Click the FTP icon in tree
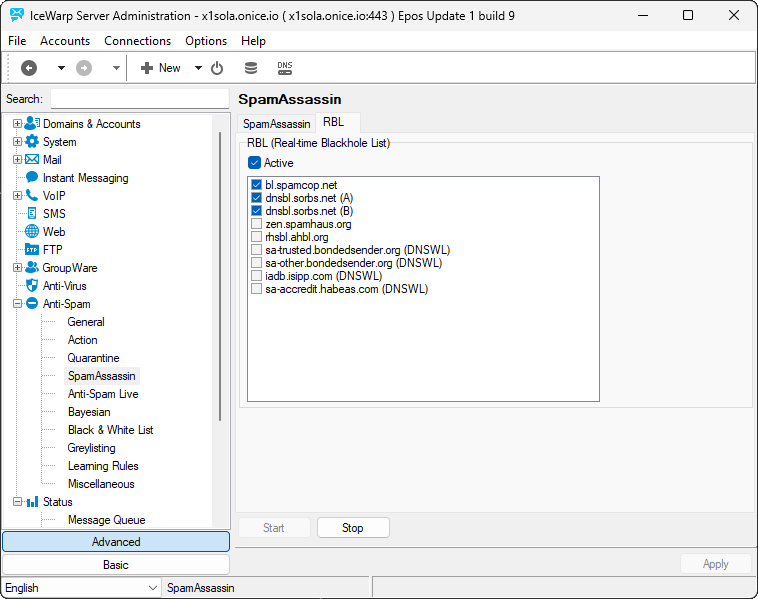The width and height of the screenshot is (758, 599). pyautogui.click(x=32, y=249)
